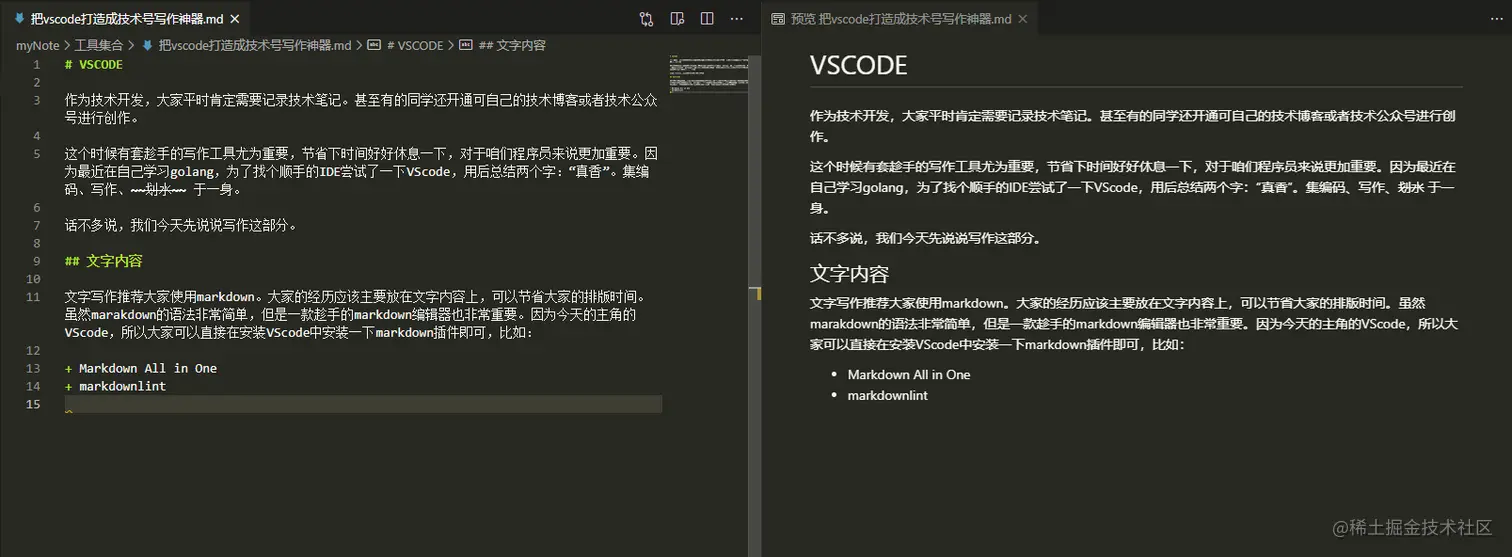Click line number 9 in the gutter

tap(37, 261)
